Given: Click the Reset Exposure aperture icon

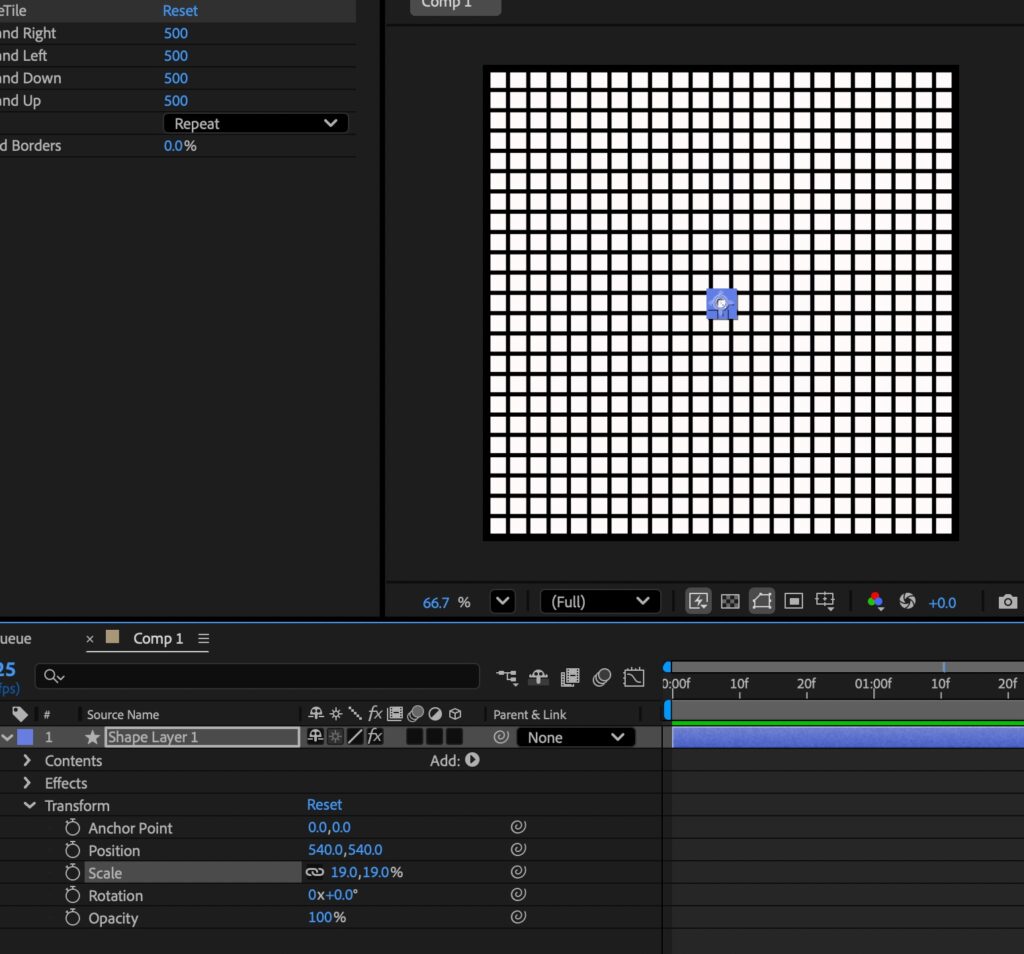Looking at the screenshot, I should [908, 601].
